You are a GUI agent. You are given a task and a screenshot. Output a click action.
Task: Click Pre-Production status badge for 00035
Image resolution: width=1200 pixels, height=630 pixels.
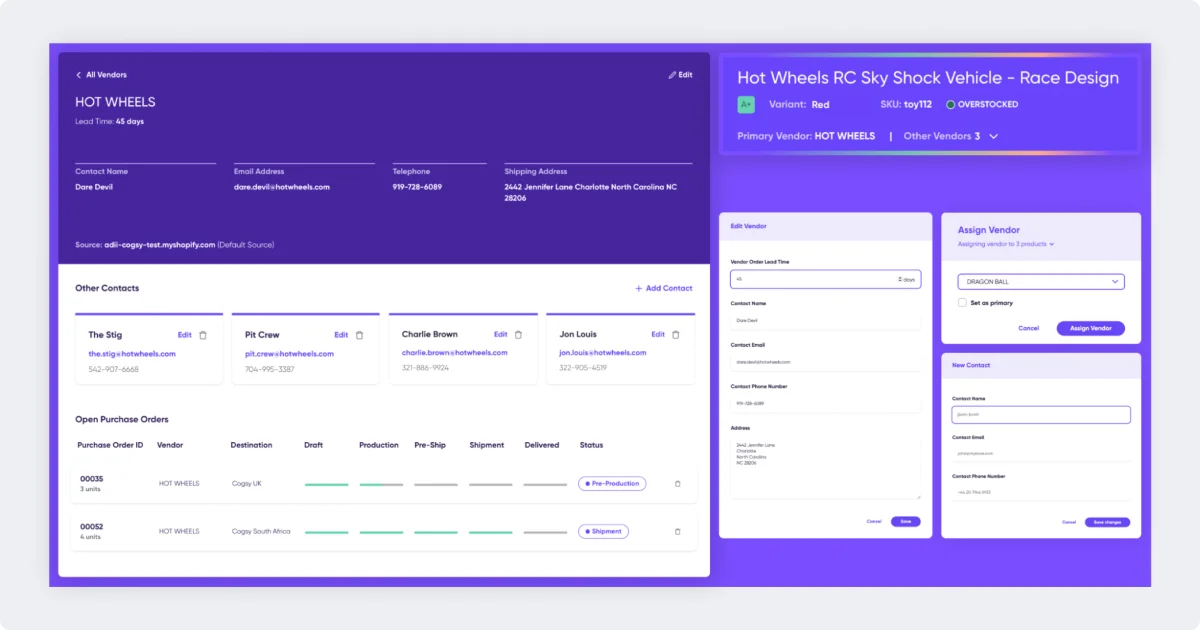612,483
